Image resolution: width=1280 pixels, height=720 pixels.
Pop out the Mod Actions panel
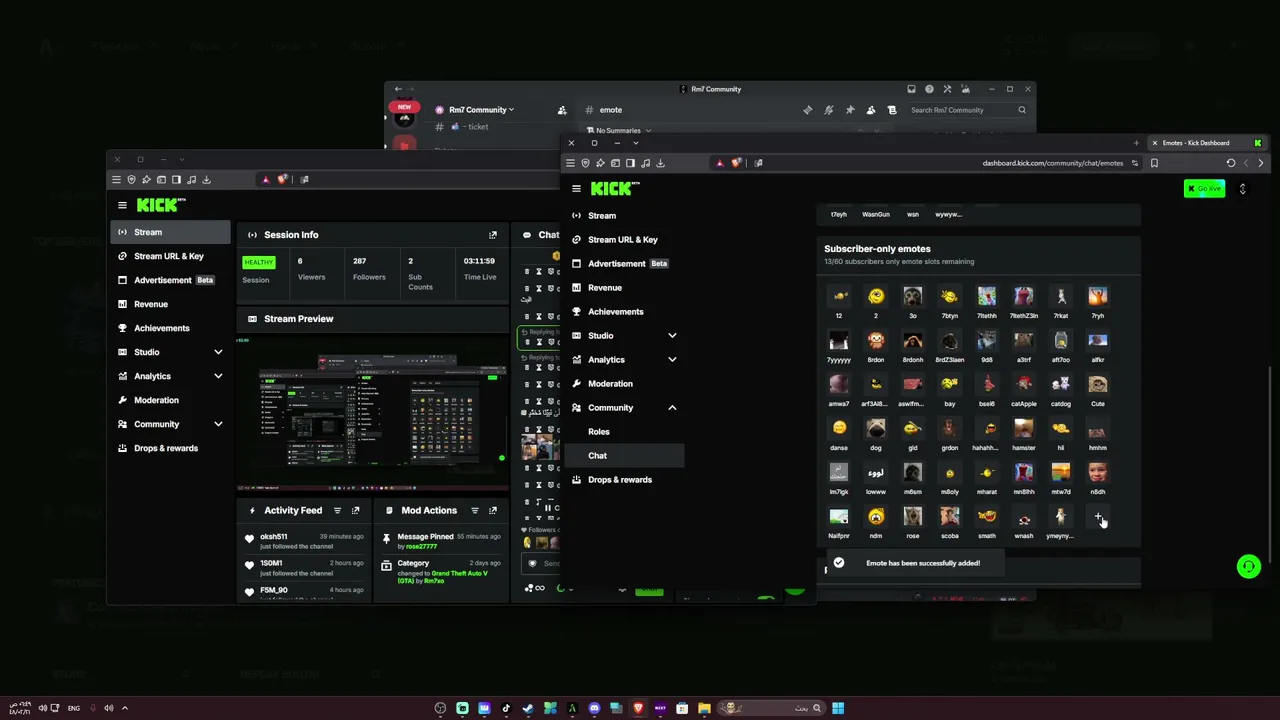[493, 511]
